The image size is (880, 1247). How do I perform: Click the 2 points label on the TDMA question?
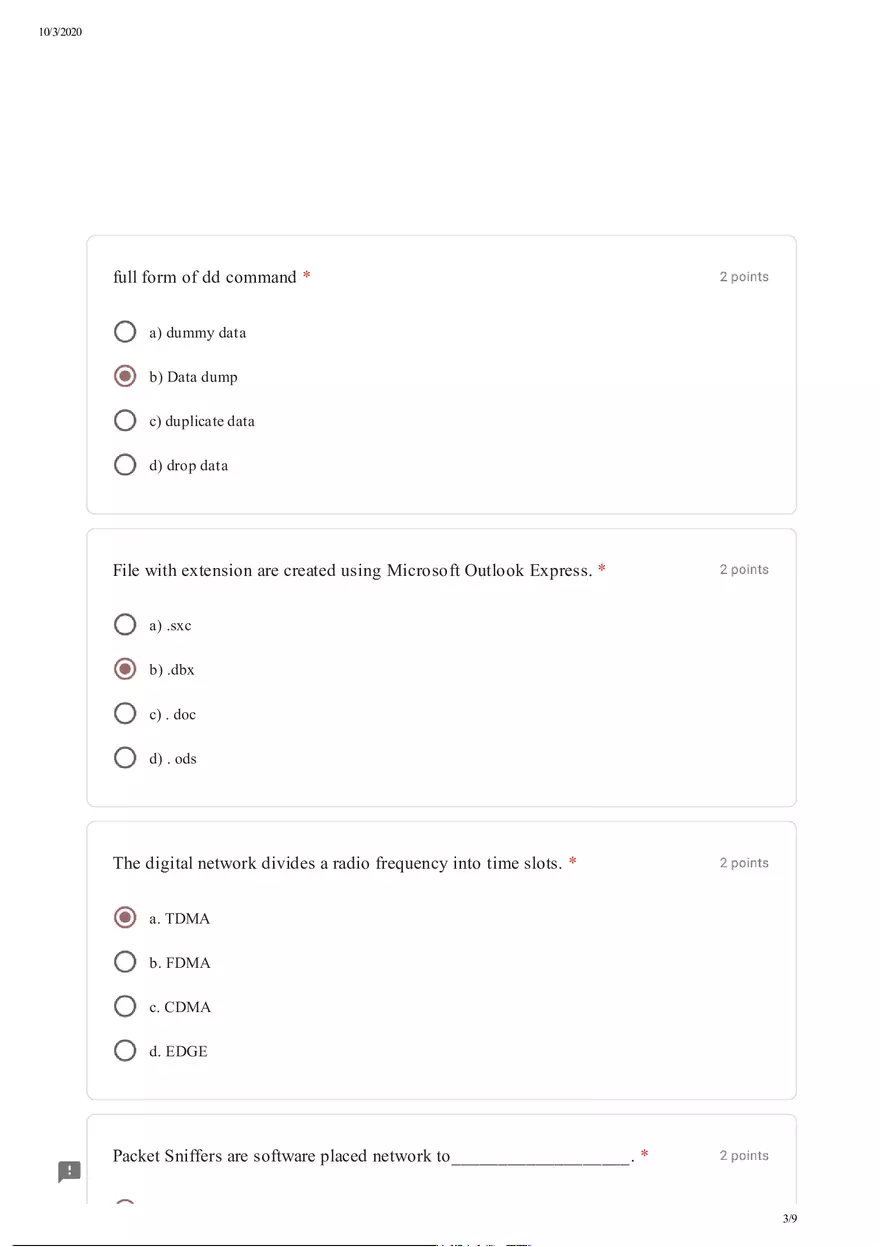[x=744, y=862]
